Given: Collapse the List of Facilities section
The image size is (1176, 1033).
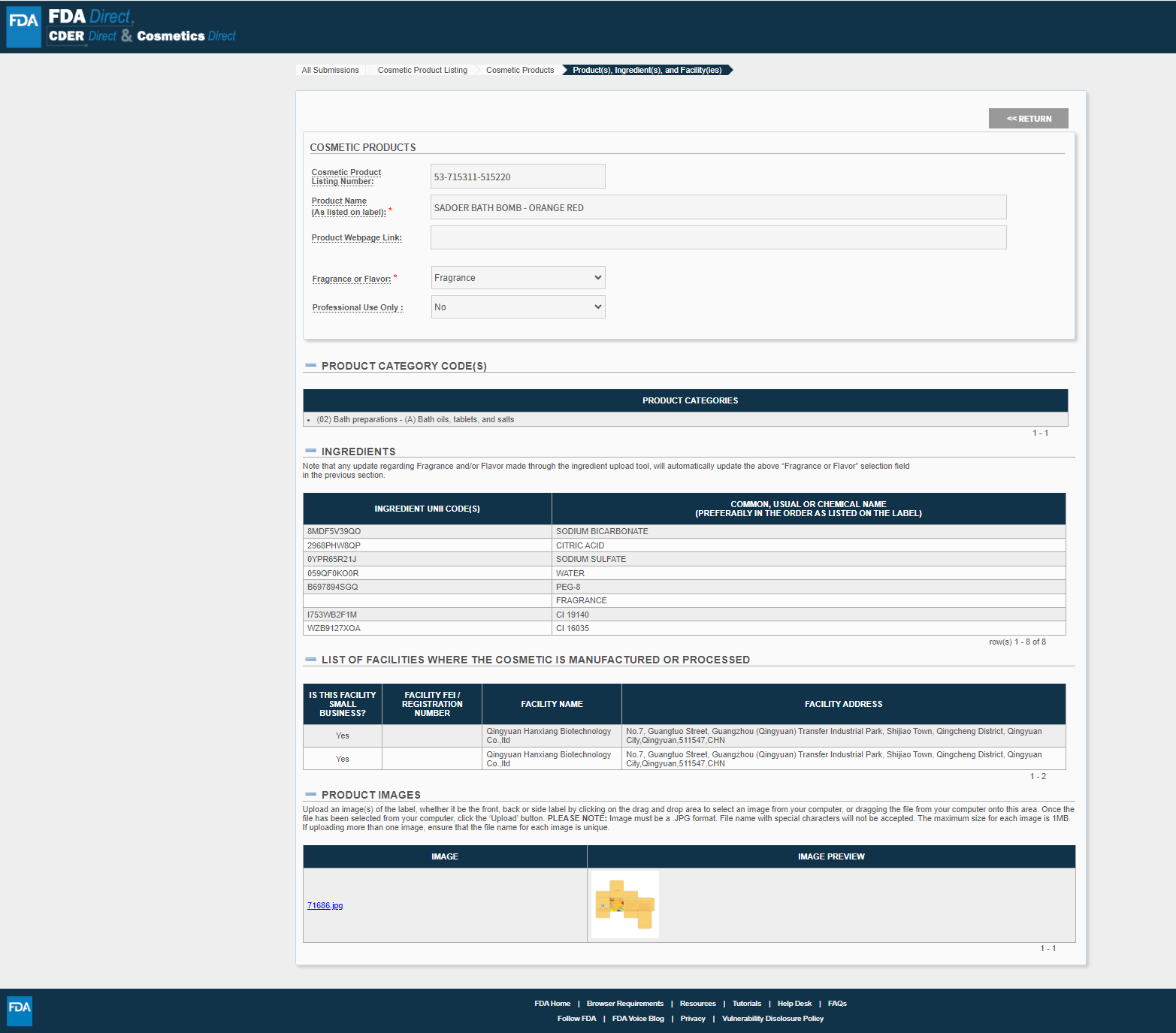Looking at the screenshot, I should [x=310, y=660].
